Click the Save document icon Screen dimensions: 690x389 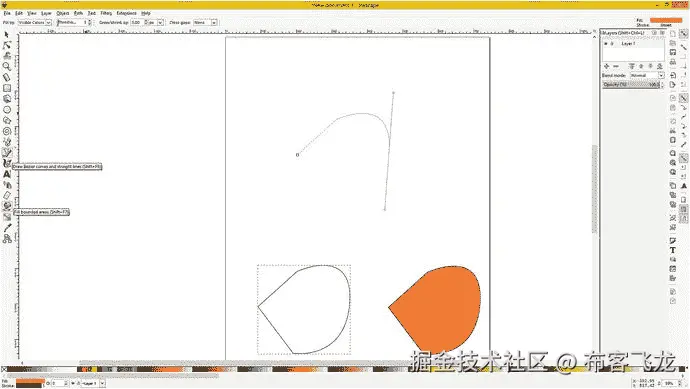pos(673,52)
